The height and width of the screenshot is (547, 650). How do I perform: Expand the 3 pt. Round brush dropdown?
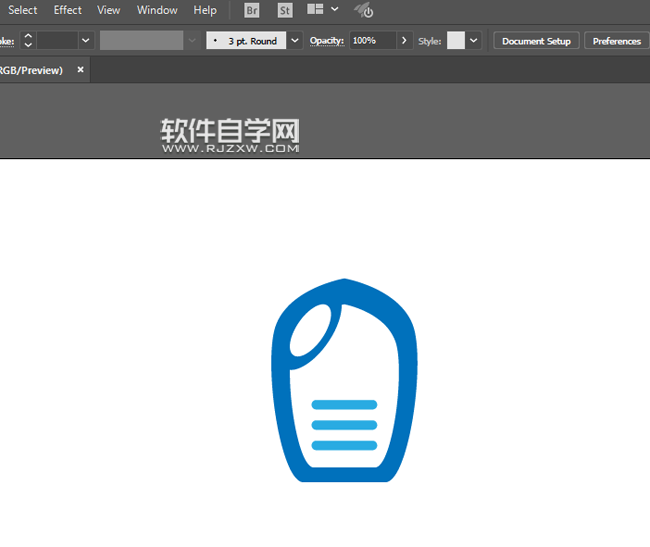[295, 41]
